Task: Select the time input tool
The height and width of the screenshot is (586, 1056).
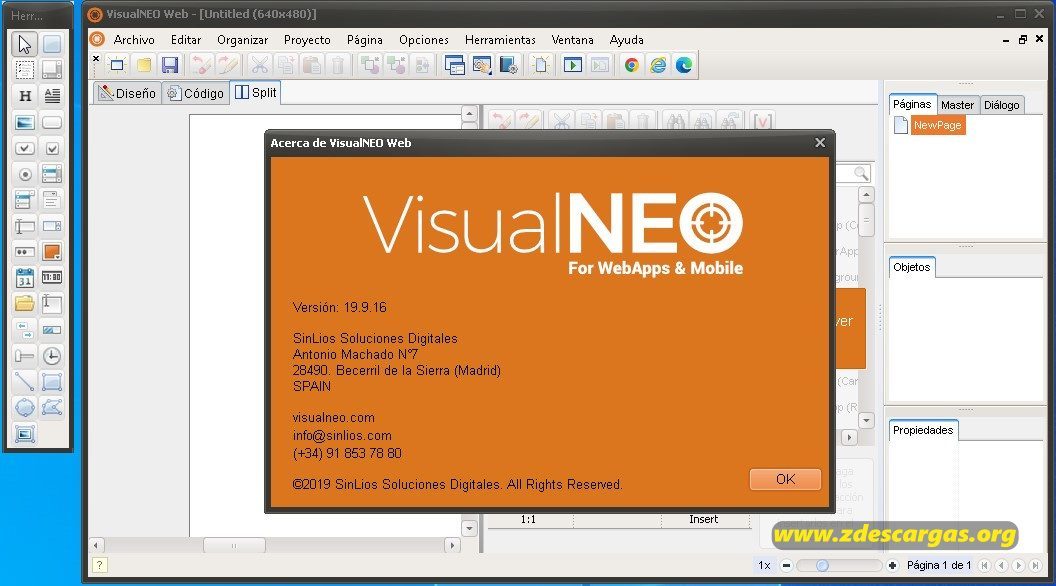Action: [x=52, y=278]
